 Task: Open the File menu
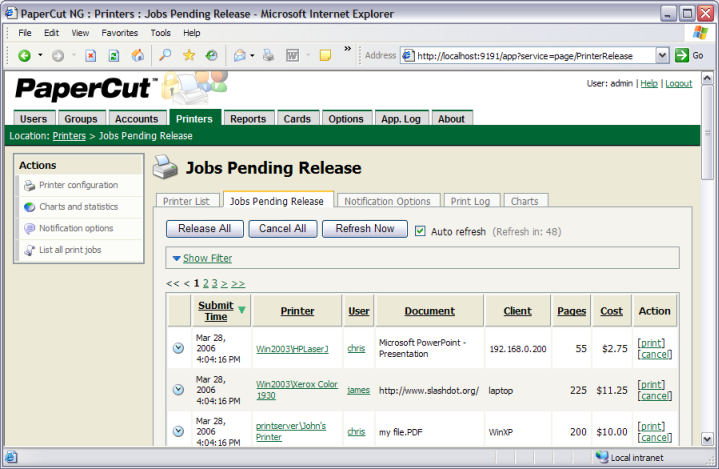tap(25, 33)
